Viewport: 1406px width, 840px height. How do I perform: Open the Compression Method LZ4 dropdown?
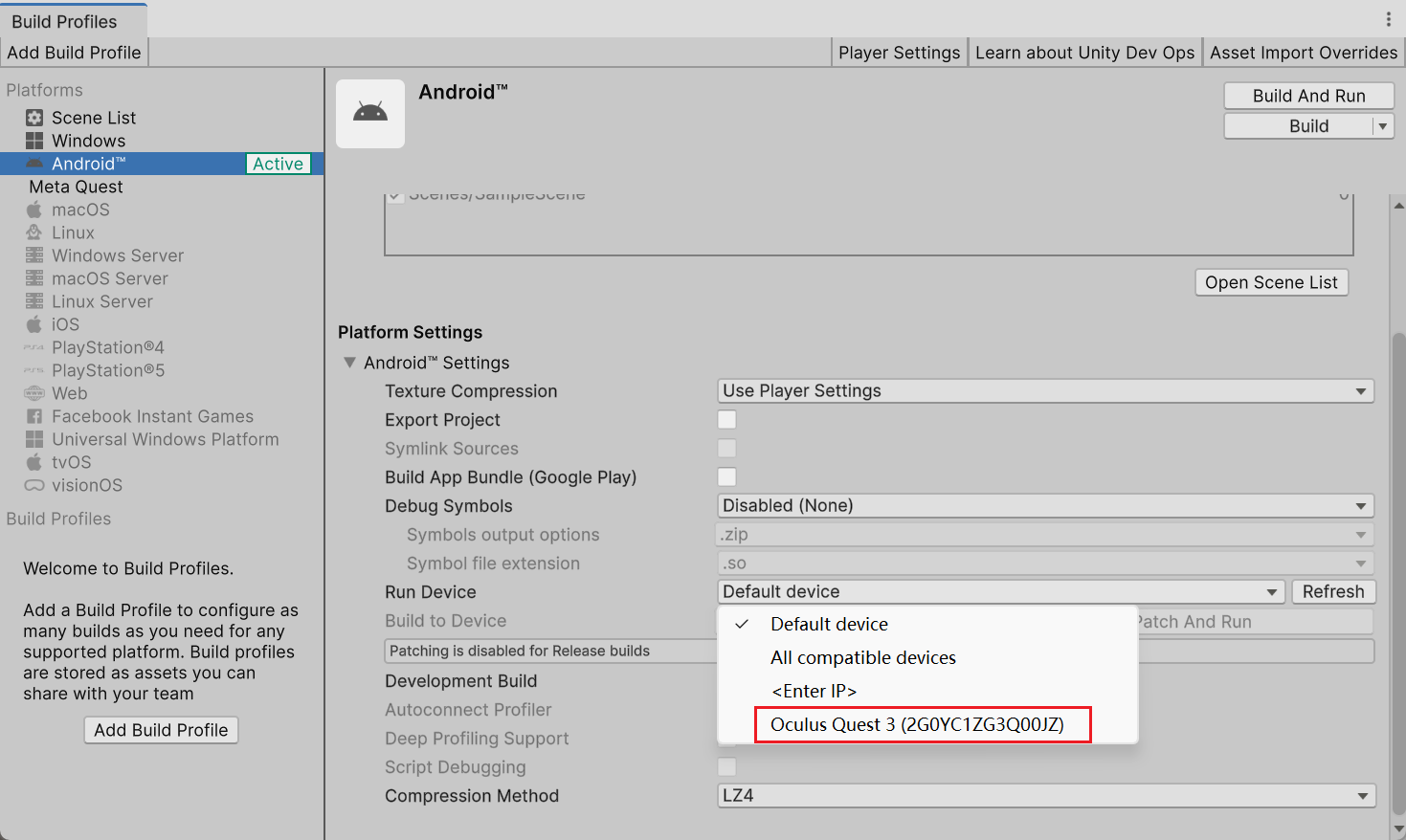pos(1047,796)
